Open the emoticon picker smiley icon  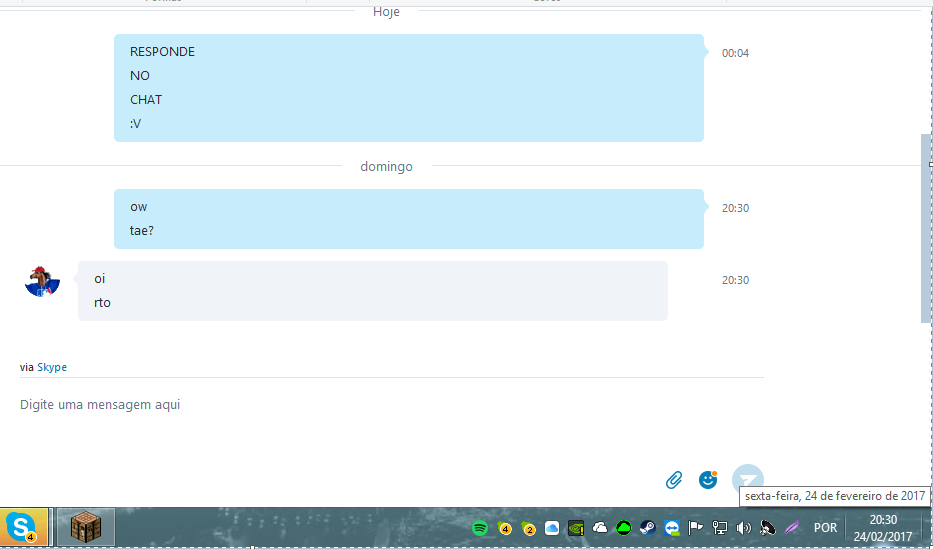707,479
